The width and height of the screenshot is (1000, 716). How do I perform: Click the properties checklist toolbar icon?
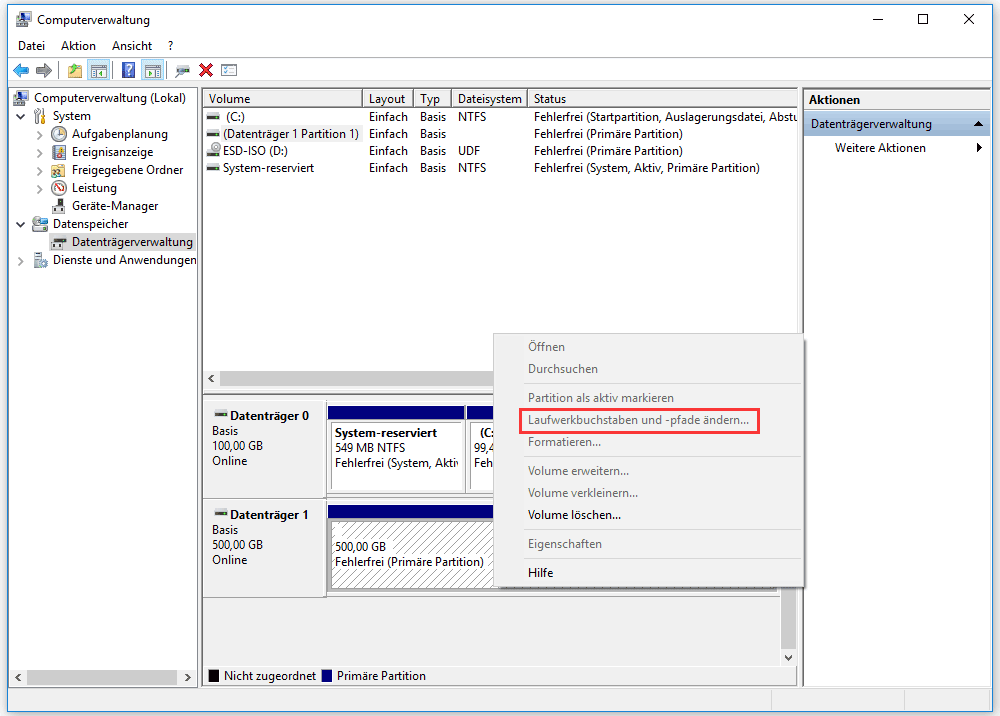(x=229, y=70)
